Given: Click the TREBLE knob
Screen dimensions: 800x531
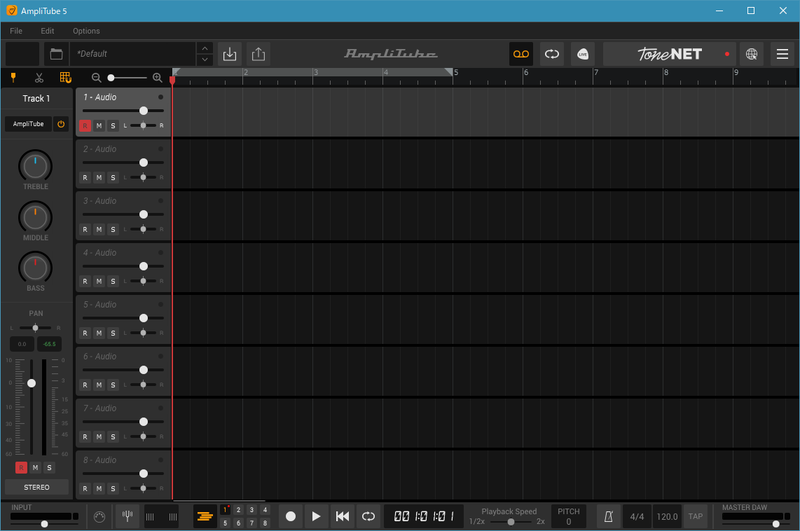Looking at the screenshot, I should point(35,166).
